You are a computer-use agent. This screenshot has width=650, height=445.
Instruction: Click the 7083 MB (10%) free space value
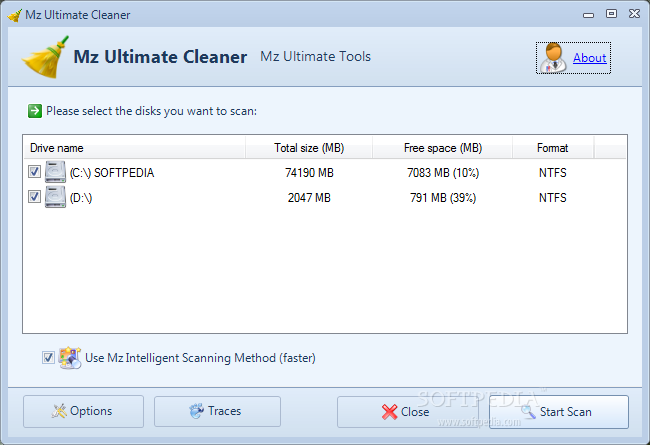[x=443, y=173]
